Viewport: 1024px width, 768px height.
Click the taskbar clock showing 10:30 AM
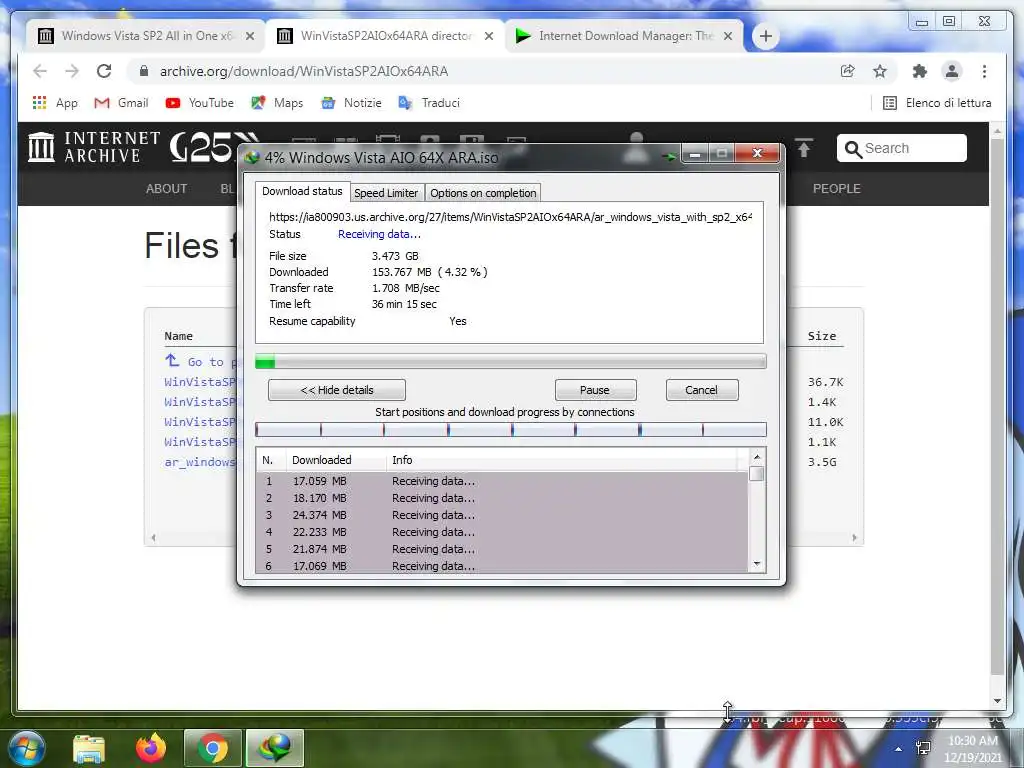pyautogui.click(x=972, y=749)
